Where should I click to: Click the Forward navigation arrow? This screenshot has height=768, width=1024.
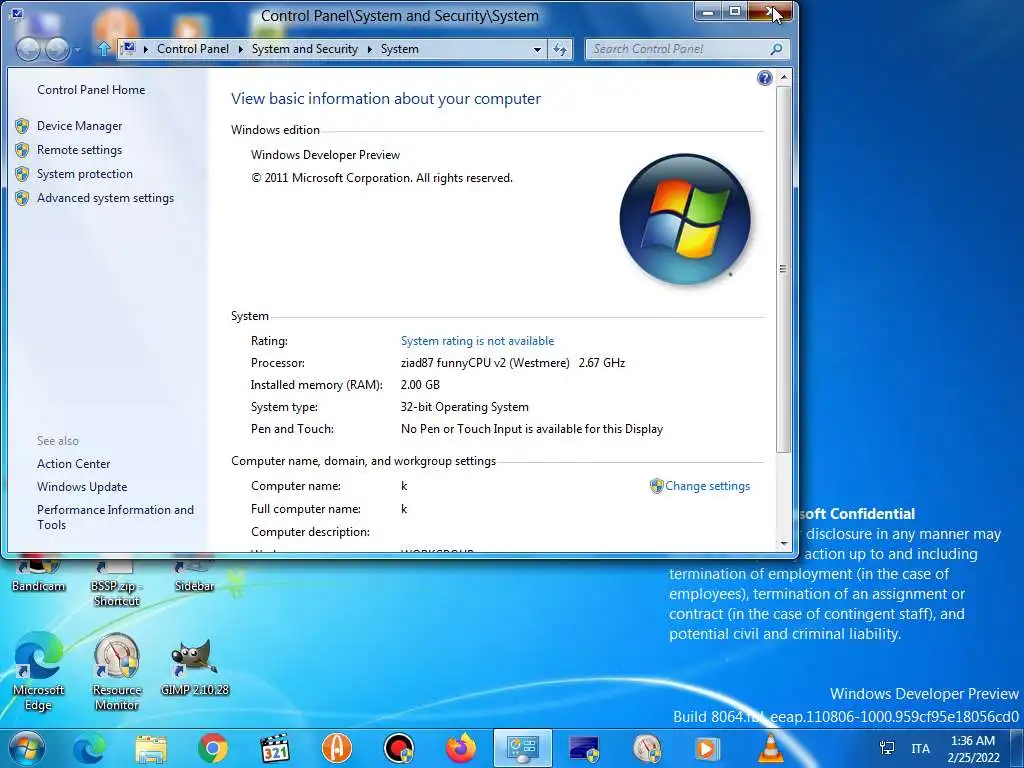pos(57,49)
